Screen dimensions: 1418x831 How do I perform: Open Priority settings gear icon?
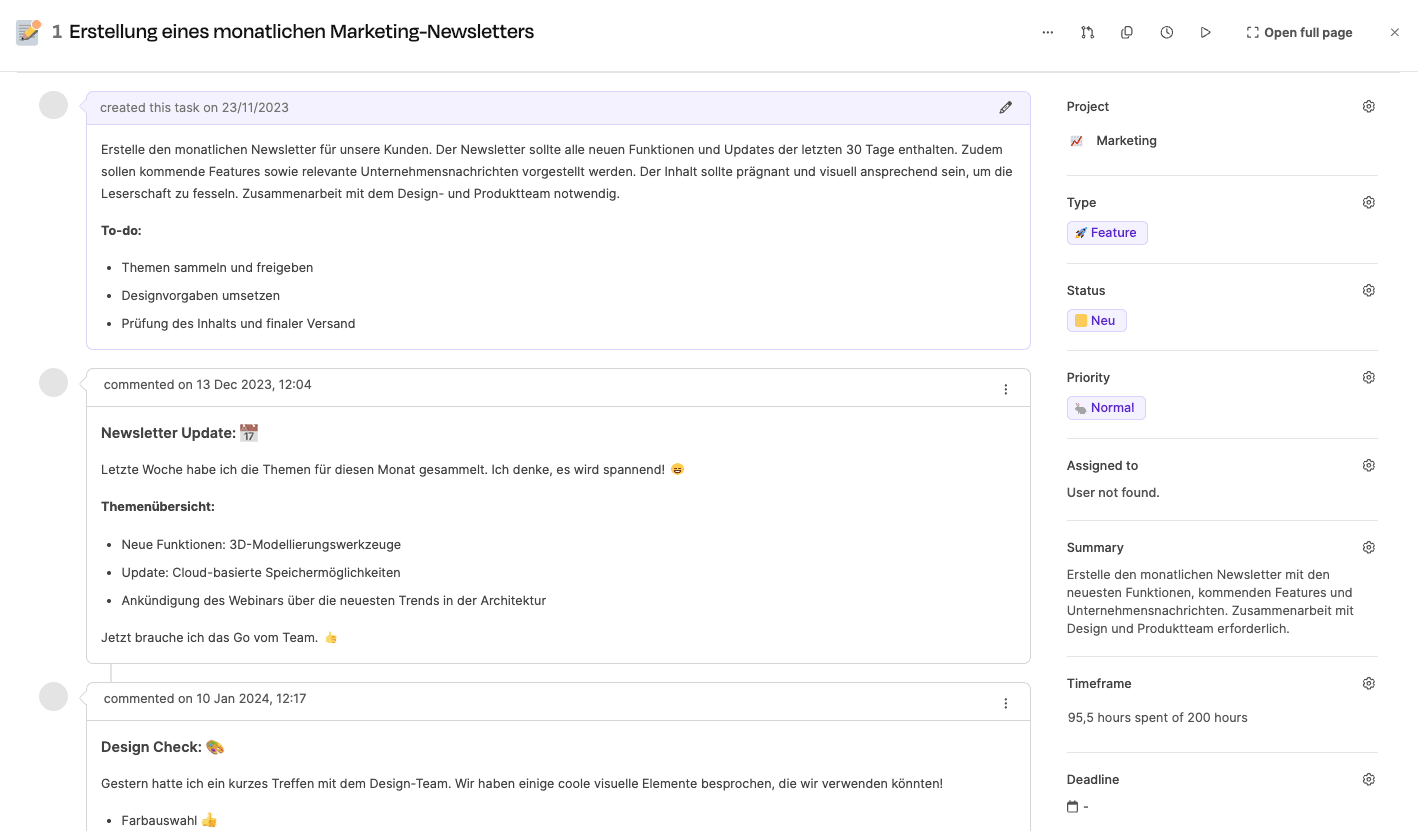click(1368, 378)
